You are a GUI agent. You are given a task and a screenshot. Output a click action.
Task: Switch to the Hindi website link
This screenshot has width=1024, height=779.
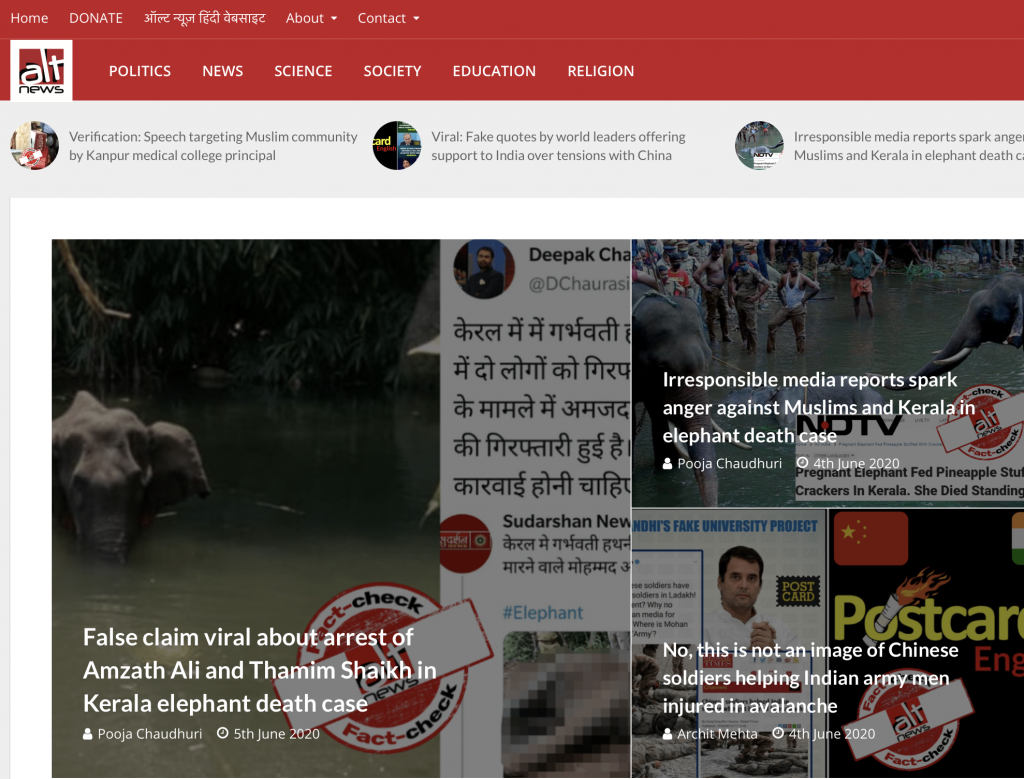pyautogui.click(x=204, y=18)
